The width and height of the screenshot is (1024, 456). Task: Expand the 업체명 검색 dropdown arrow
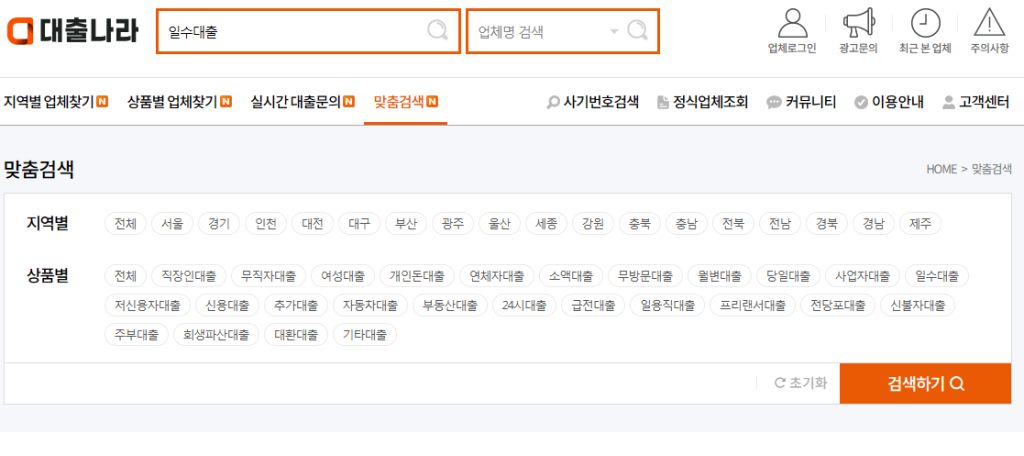click(x=613, y=31)
